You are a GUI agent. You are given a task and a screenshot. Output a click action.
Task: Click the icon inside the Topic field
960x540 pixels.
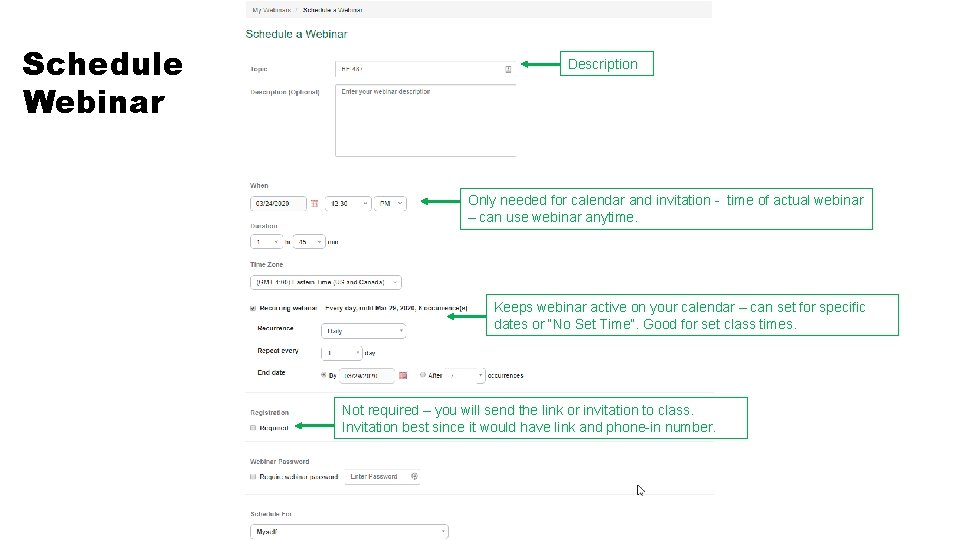pos(508,69)
